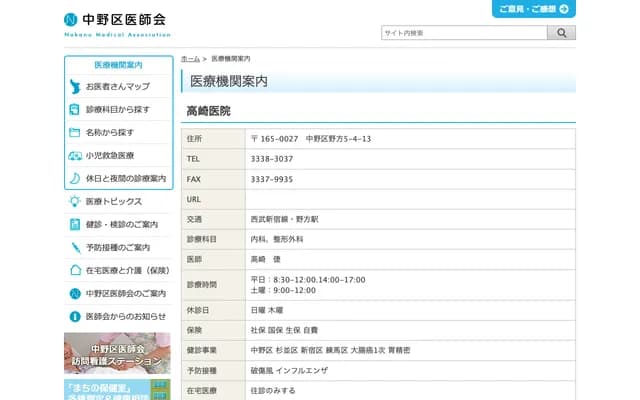Click the まちの保健室 banner
This screenshot has height=400, width=640.
[x=117, y=389]
